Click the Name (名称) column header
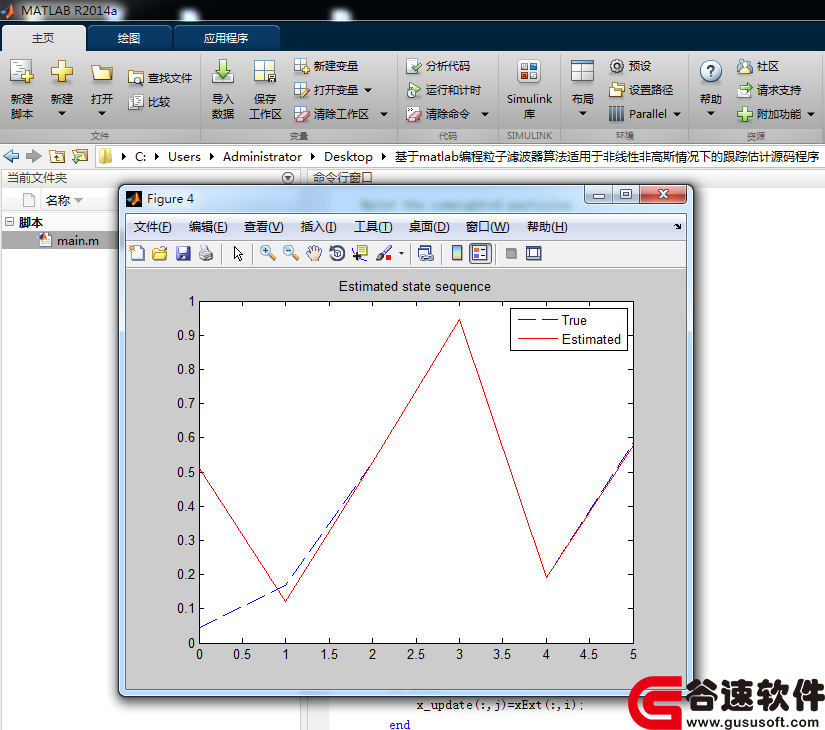 tap(58, 200)
